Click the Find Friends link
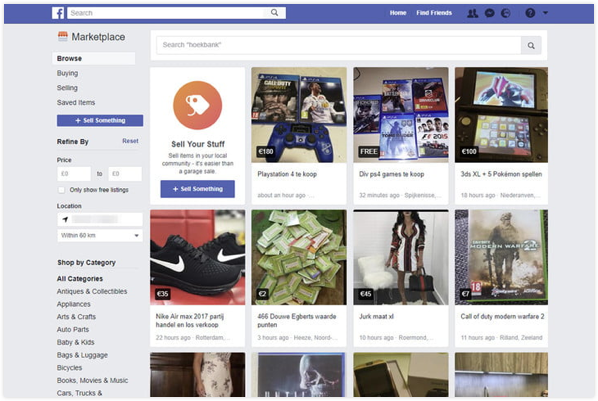 [434, 13]
